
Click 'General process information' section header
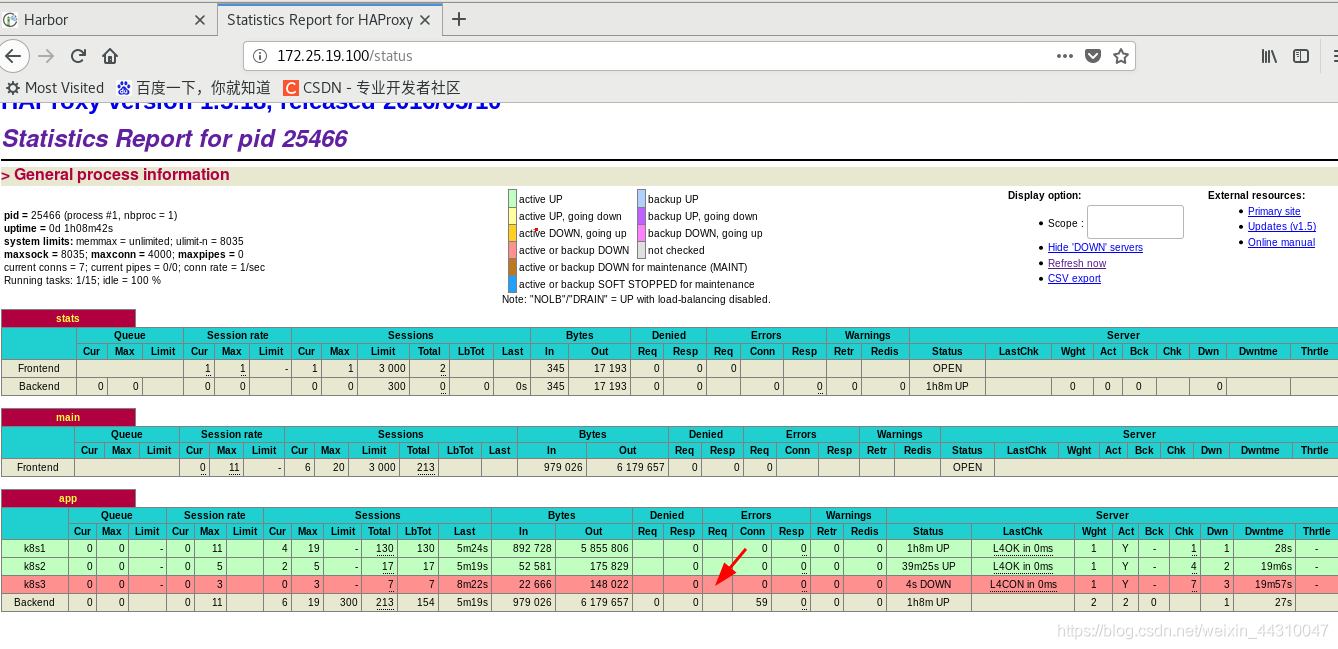point(116,175)
